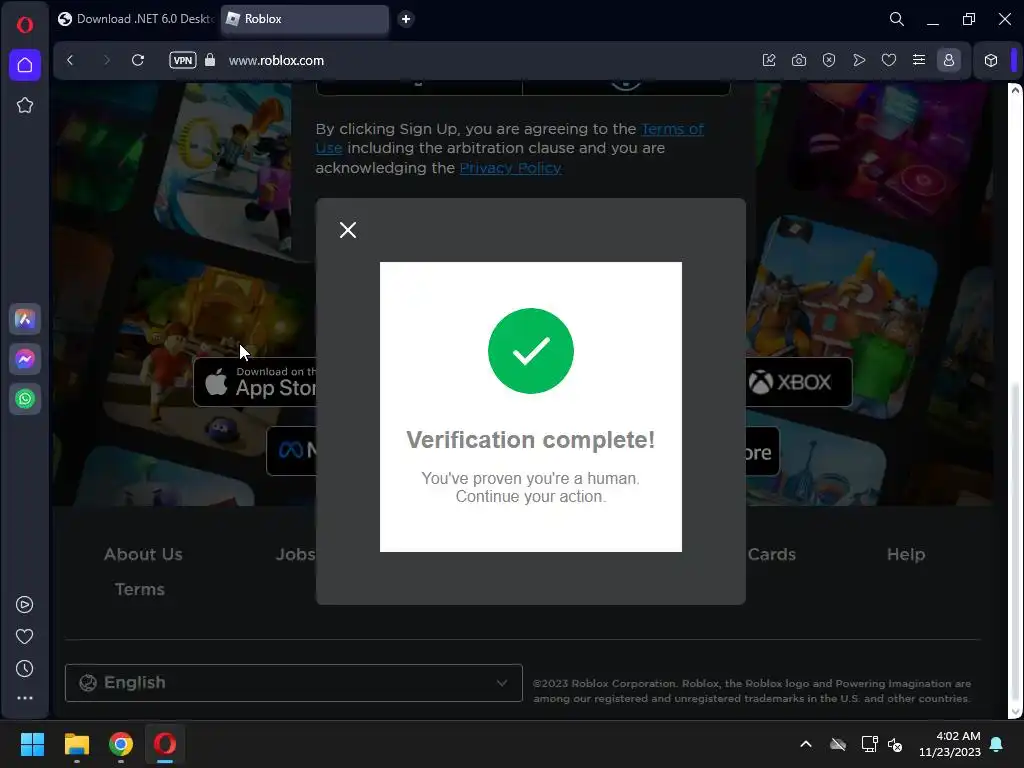Open the share page icon in address bar
This screenshot has height=768, width=1024.
[769, 60]
